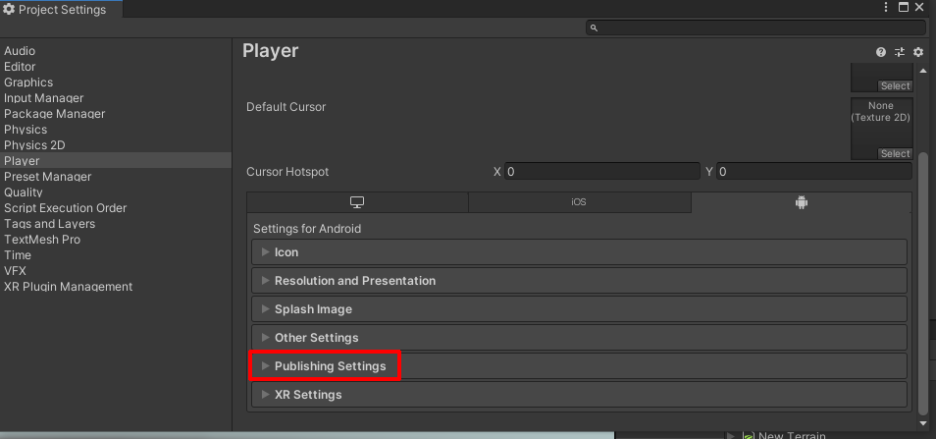Click the Cursor Hotspot Y field
Image resolution: width=936 pixels, height=439 pixels.
(814, 172)
